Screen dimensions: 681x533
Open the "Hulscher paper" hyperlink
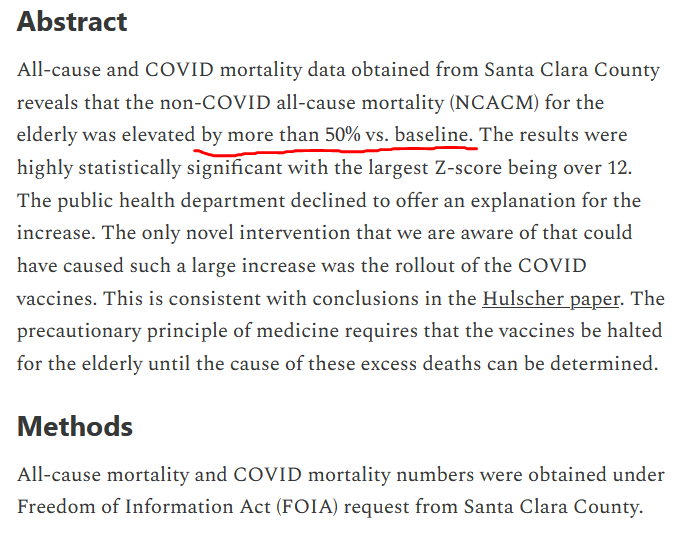point(548,298)
